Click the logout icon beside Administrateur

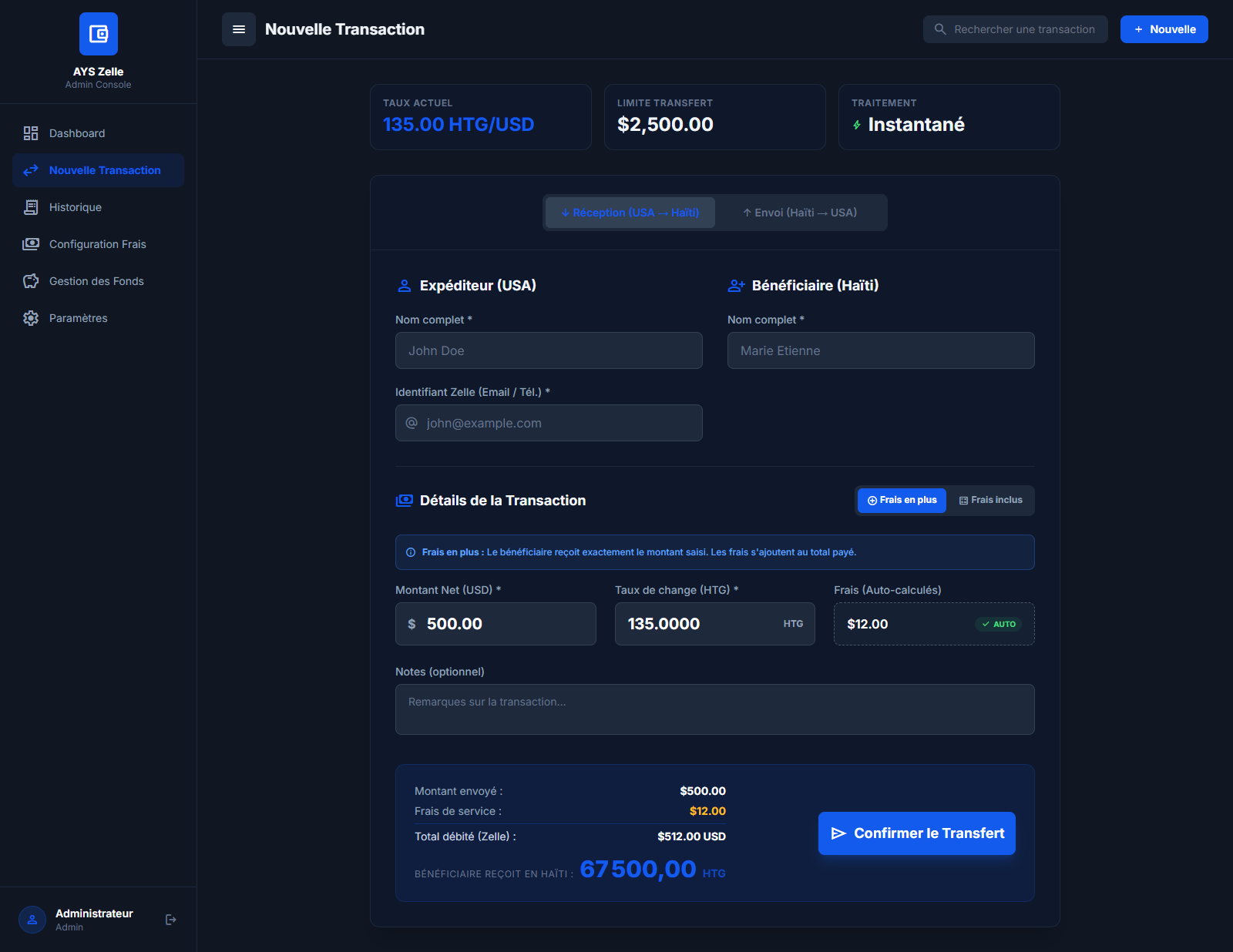tap(171, 920)
